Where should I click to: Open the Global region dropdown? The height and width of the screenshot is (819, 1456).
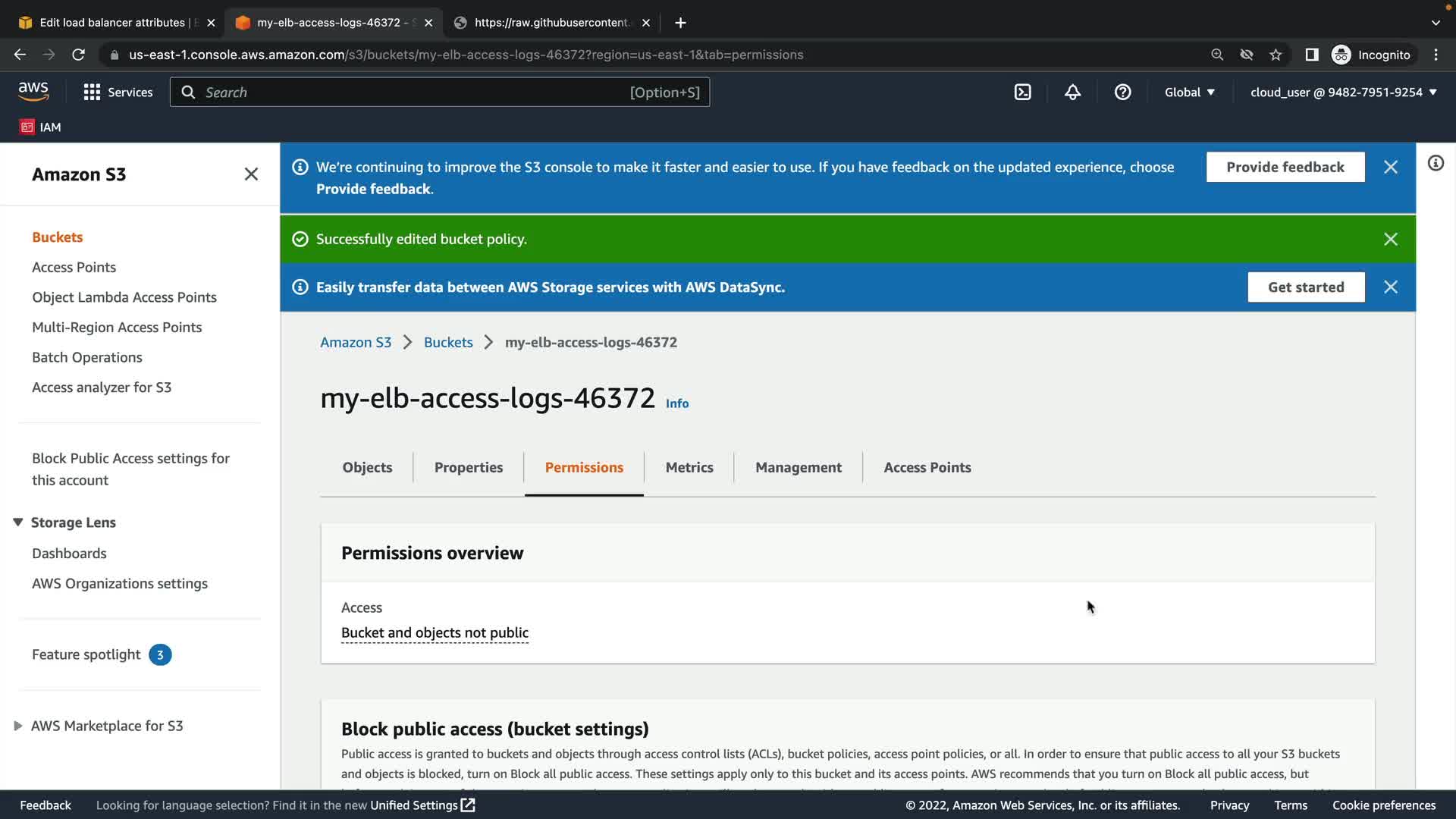tap(1189, 93)
